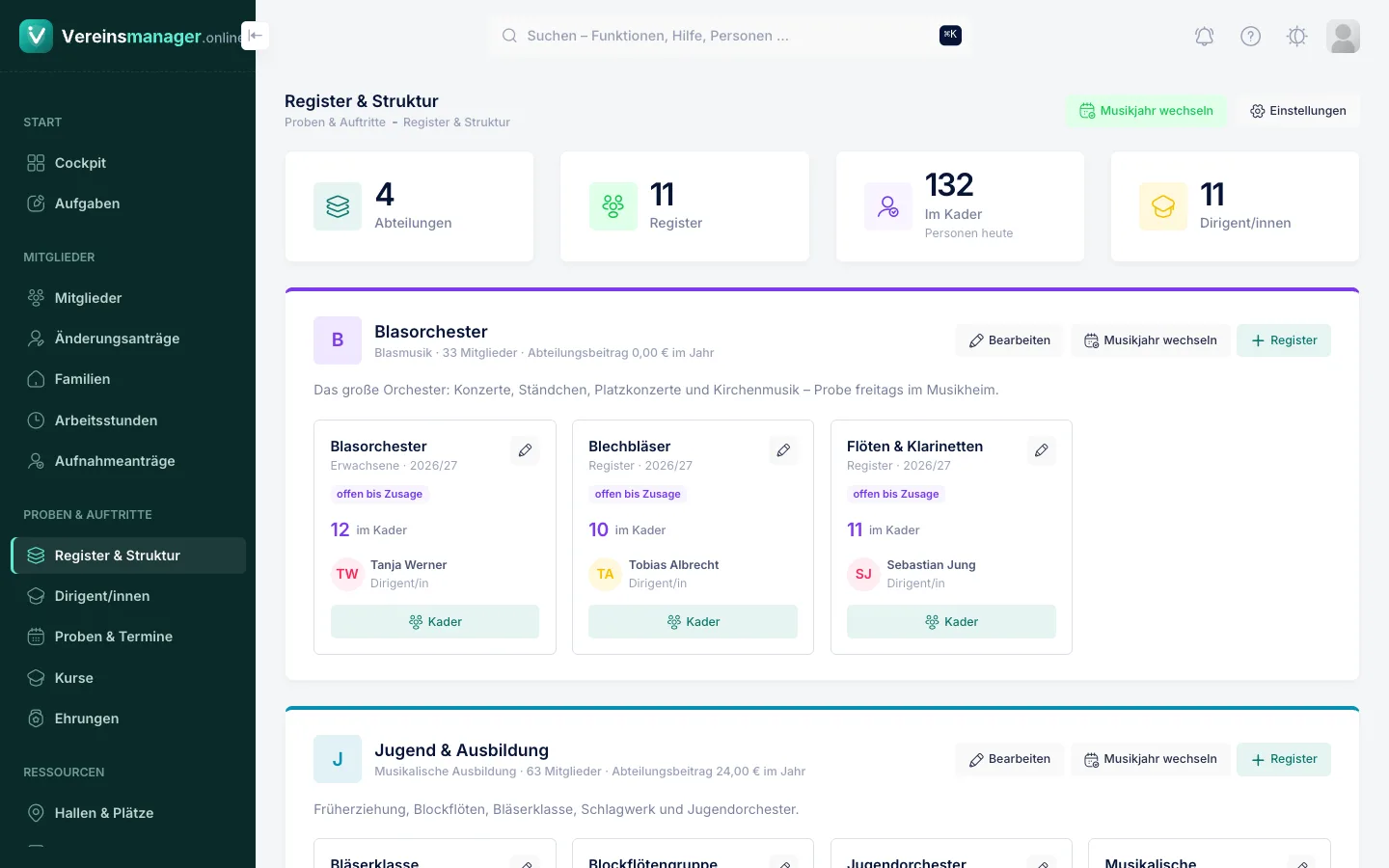The width and height of the screenshot is (1389, 868).
Task: Edit the Blechbläser register via pencil icon
Action: [783, 450]
